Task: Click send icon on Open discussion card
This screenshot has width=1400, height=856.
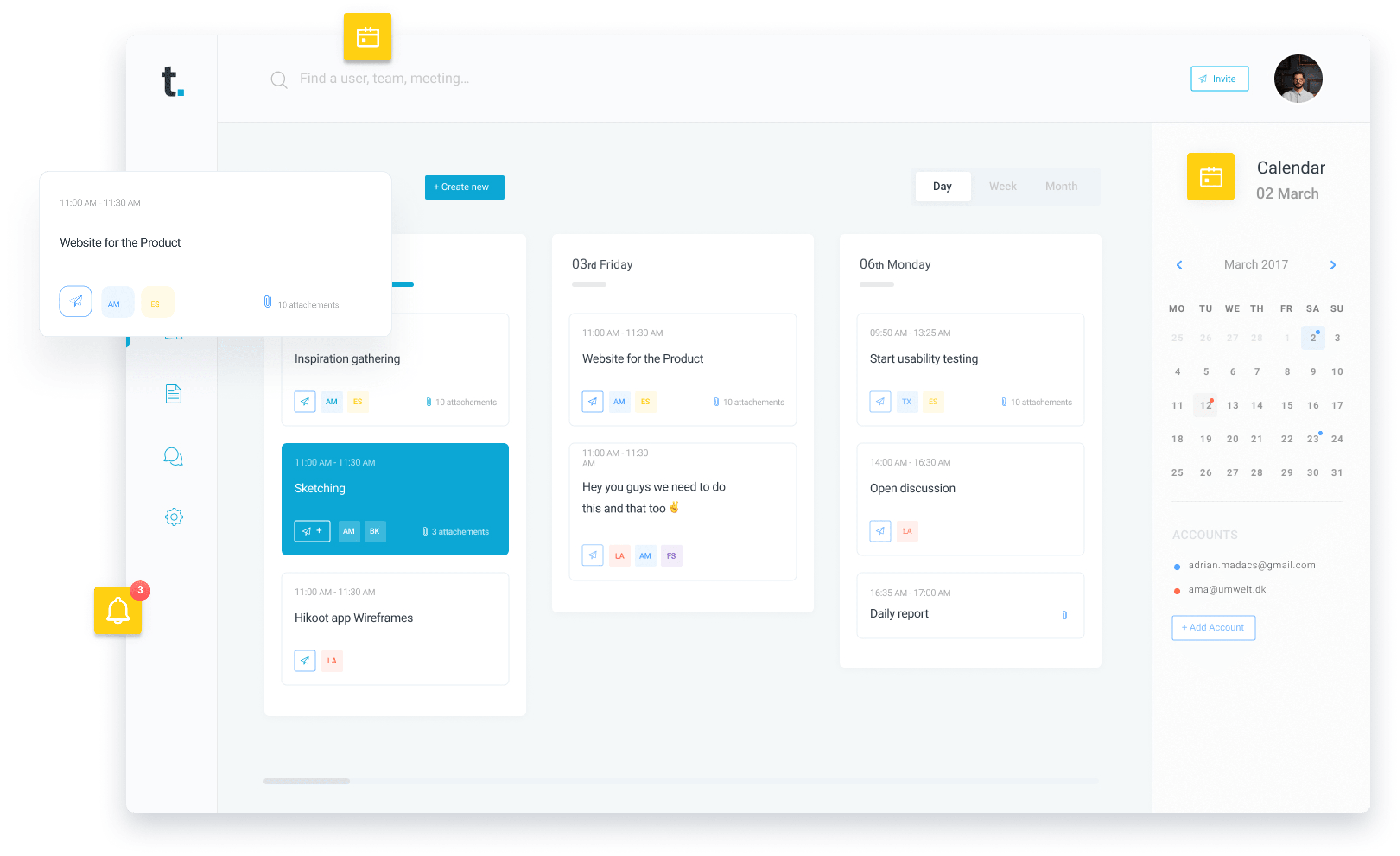Action: point(879,531)
